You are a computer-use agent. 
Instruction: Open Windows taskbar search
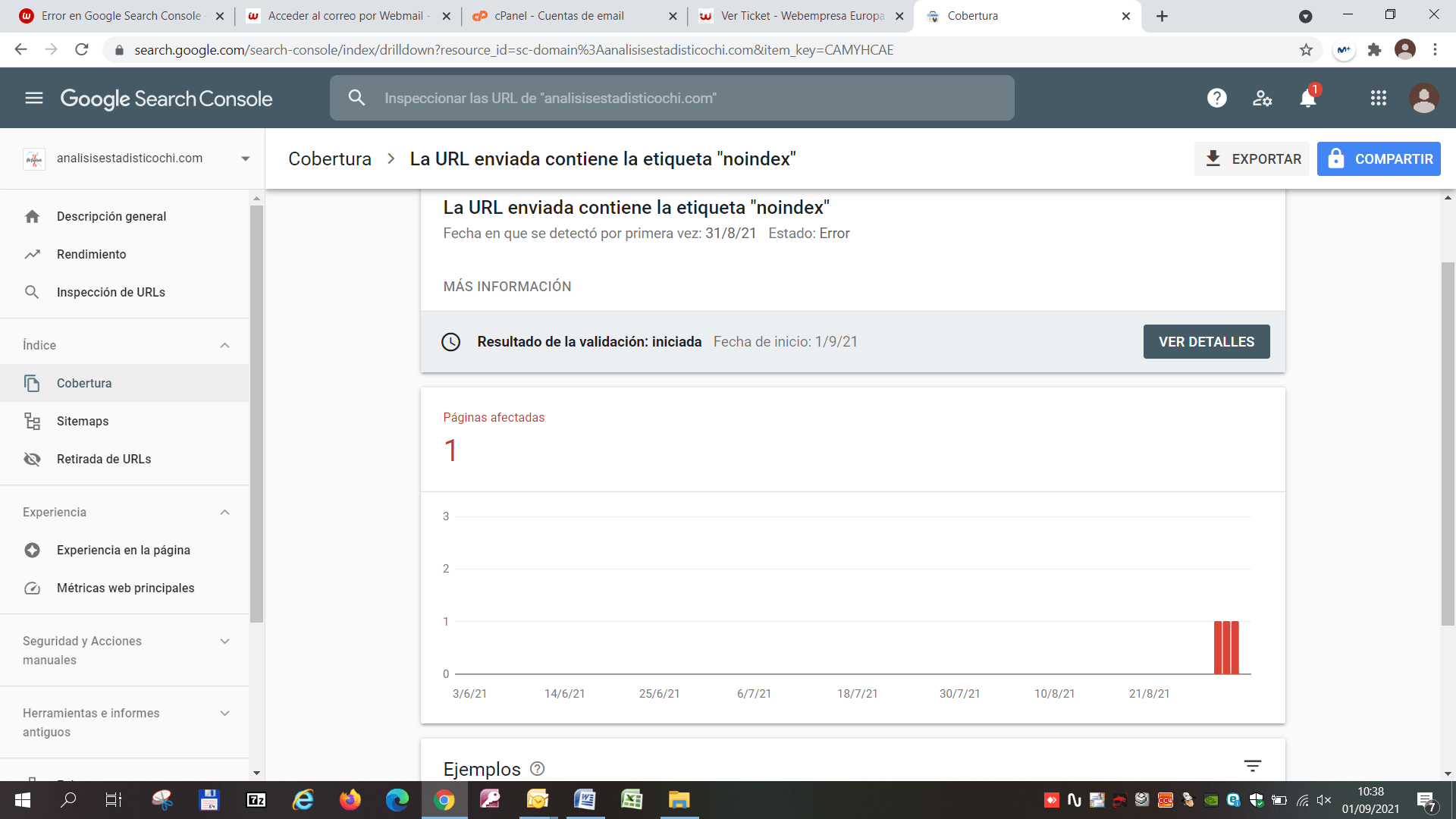[68, 800]
